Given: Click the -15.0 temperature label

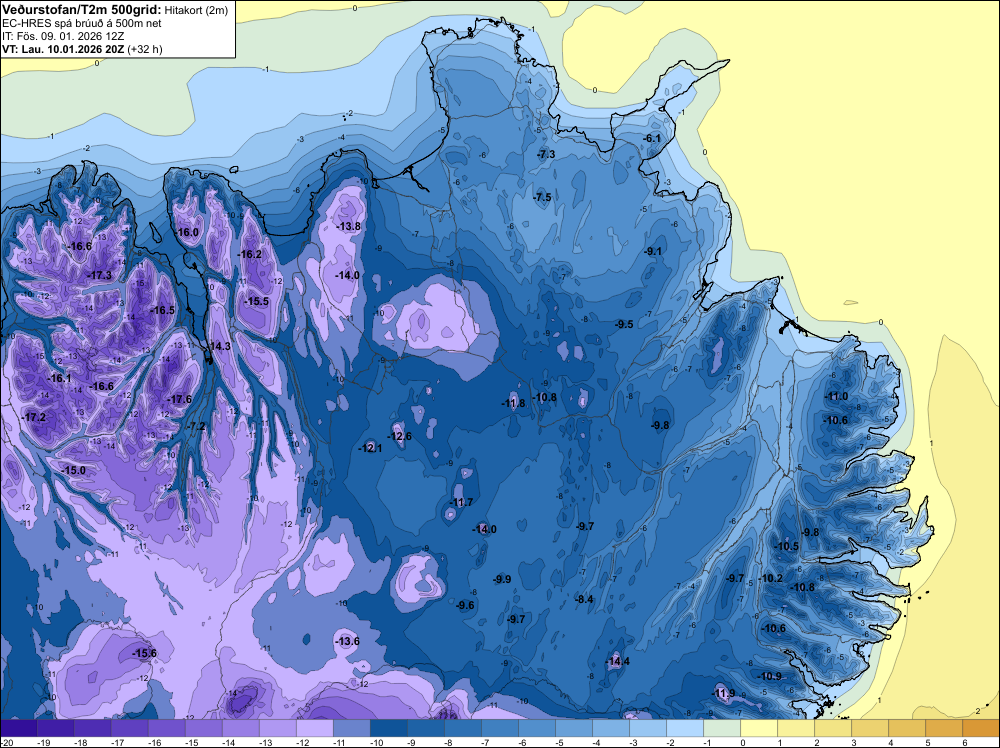Looking at the screenshot, I should (x=73, y=470).
